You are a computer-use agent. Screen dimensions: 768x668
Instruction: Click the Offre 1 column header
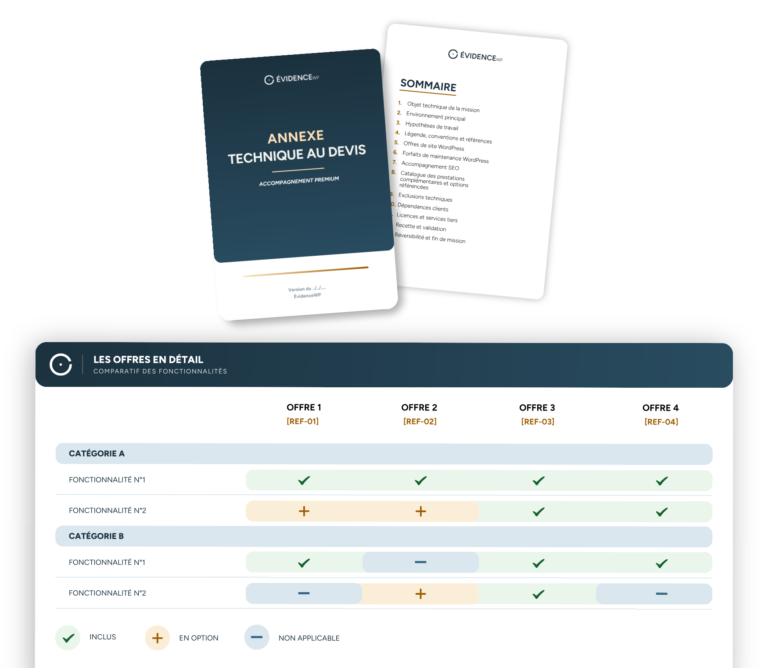point(304,407)
